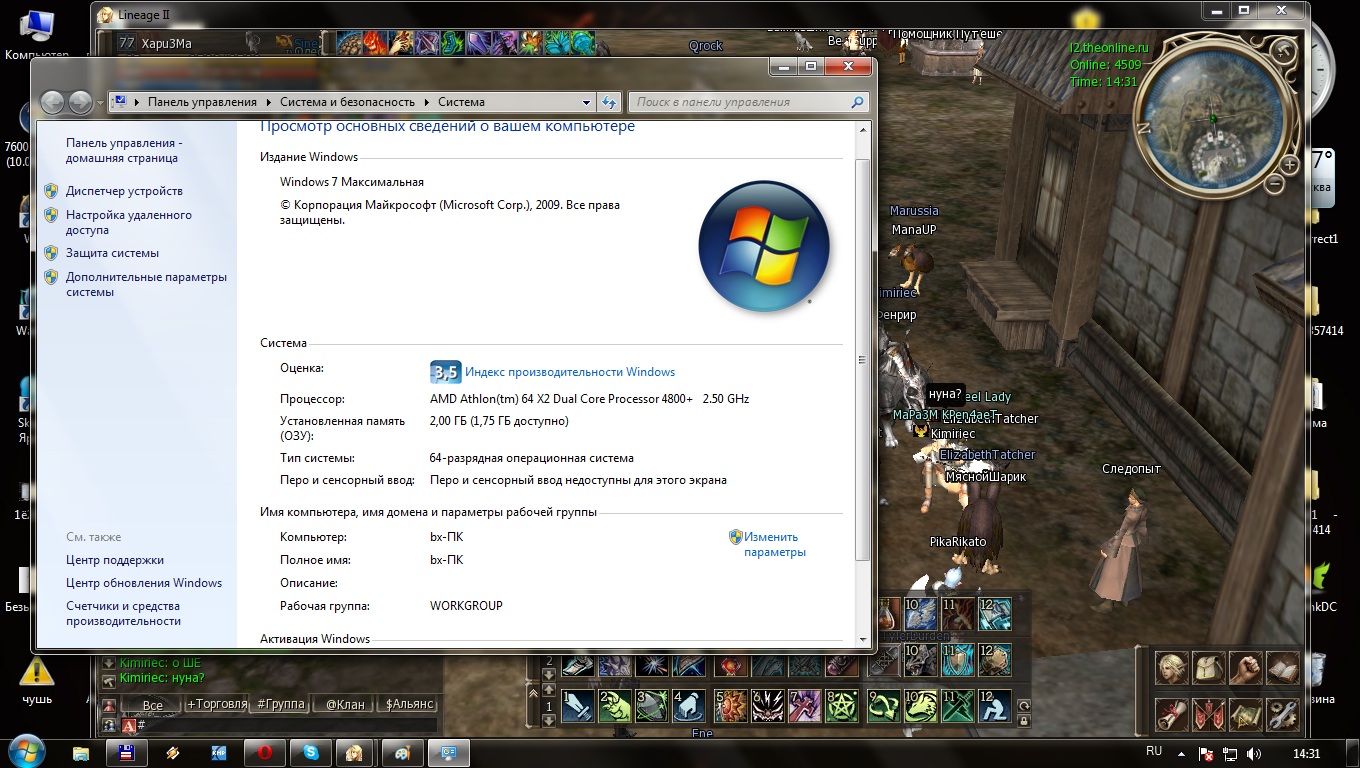The height and width of the screenshot is (768, 1360).
Task: Switch to the #Группа chat tab
Action: (281, 704)
